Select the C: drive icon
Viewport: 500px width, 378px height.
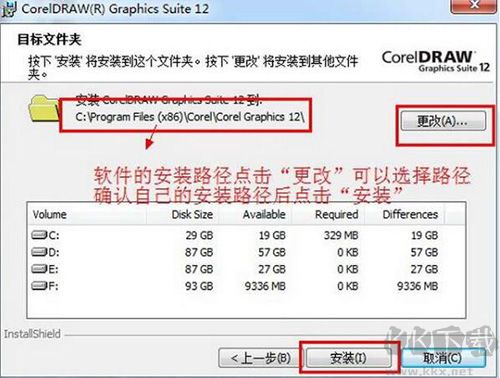[x=39, y=235]
